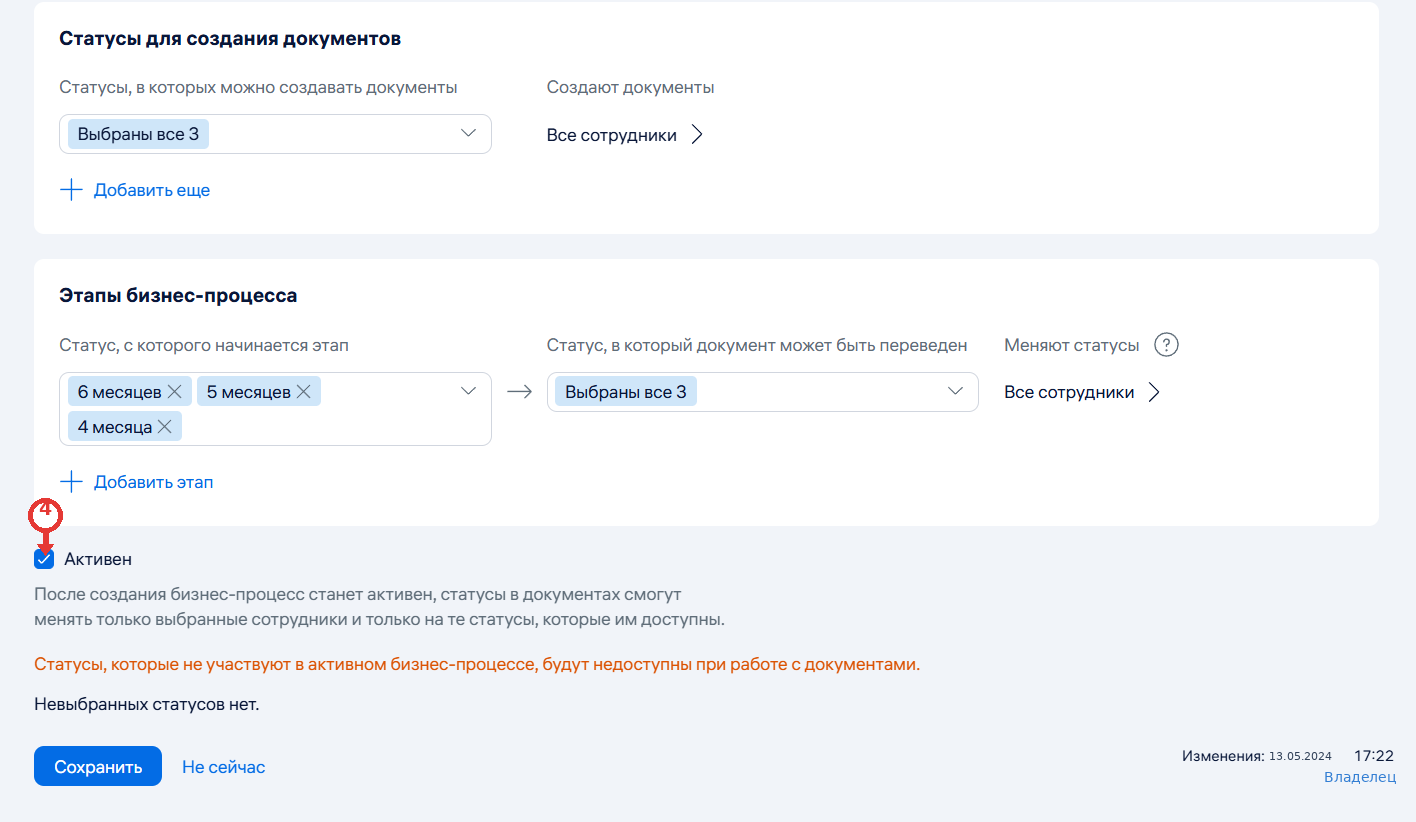The height and width of the screenshot is (822, 1416).
Task: Expand Все сотрудники under Создают документы
Action: (625, 135)
